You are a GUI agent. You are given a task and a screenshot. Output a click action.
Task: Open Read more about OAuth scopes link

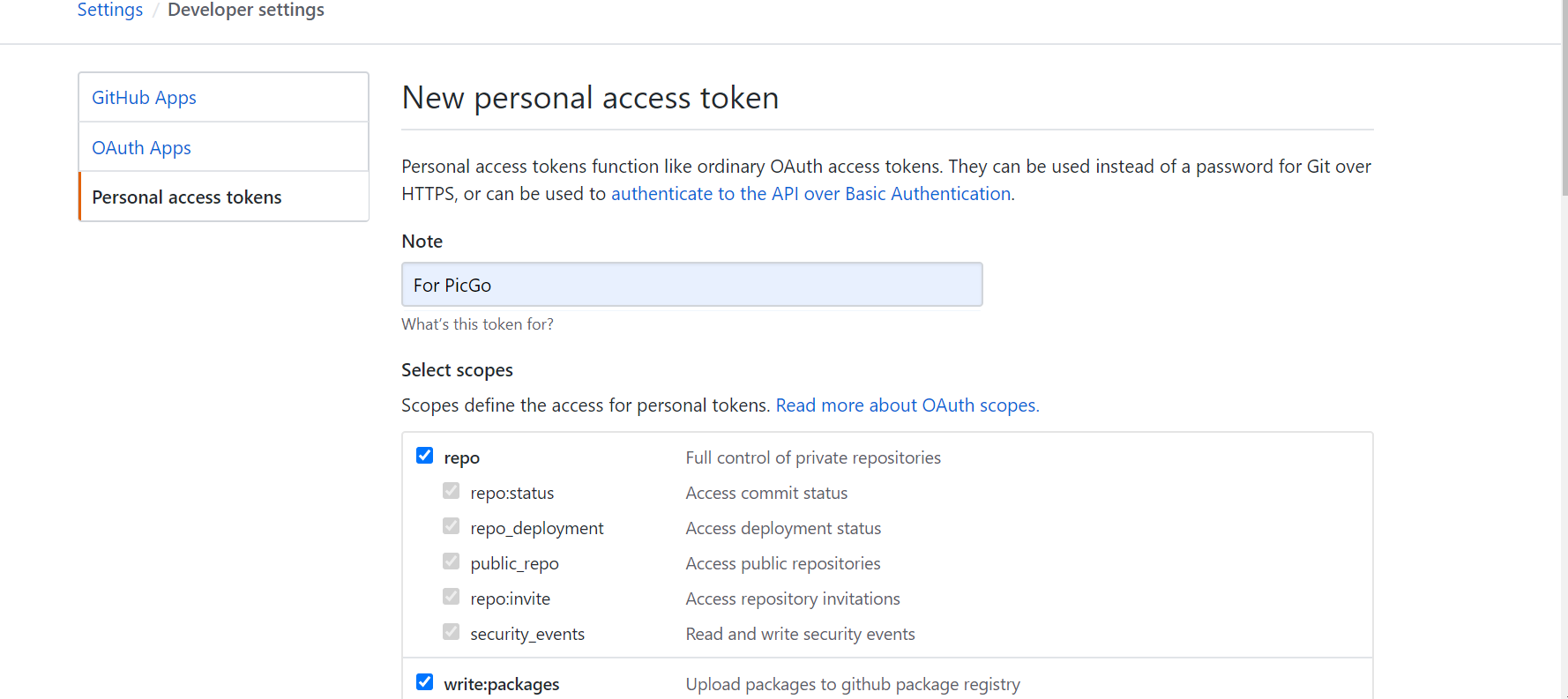pyautogui.click(x=907, y=405)
